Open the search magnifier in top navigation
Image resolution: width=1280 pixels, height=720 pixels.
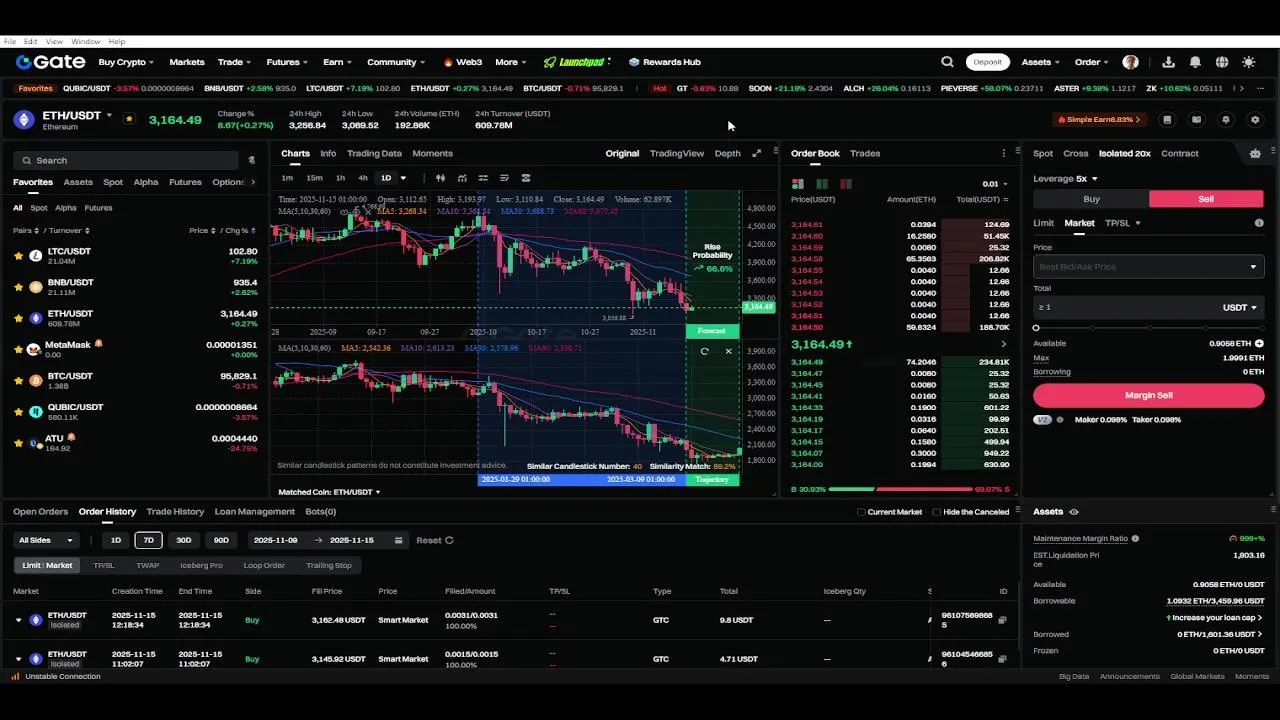(x=947, y=62)
